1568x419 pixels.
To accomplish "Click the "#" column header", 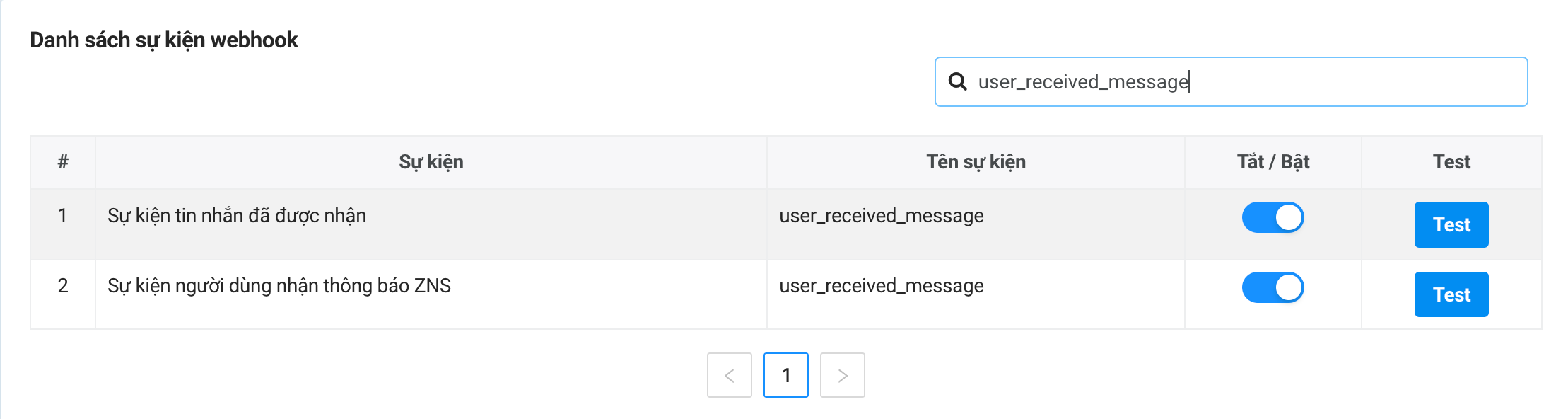I will pos(63,162).
